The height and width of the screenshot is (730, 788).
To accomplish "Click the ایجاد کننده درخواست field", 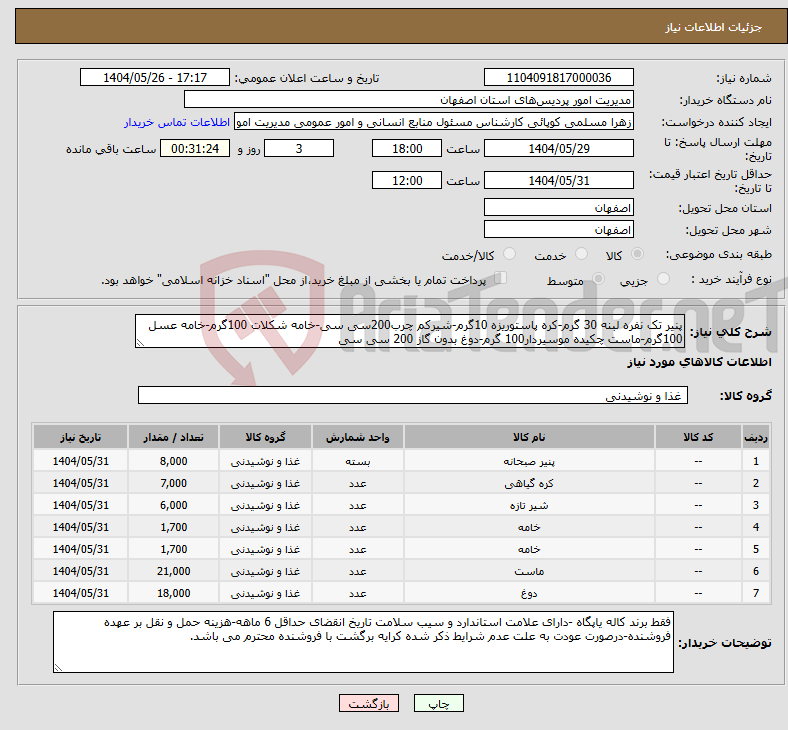I will pos(434,122).
